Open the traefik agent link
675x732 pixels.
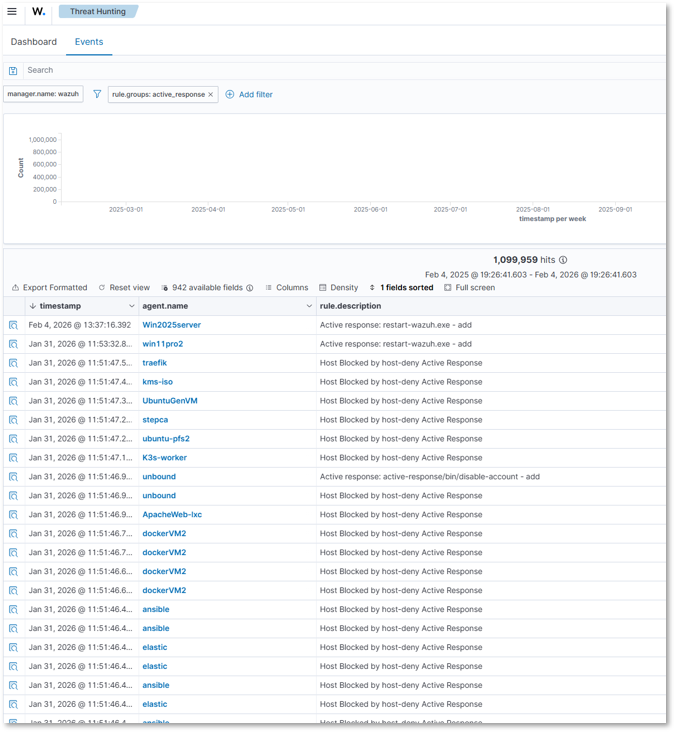(155, 363)
